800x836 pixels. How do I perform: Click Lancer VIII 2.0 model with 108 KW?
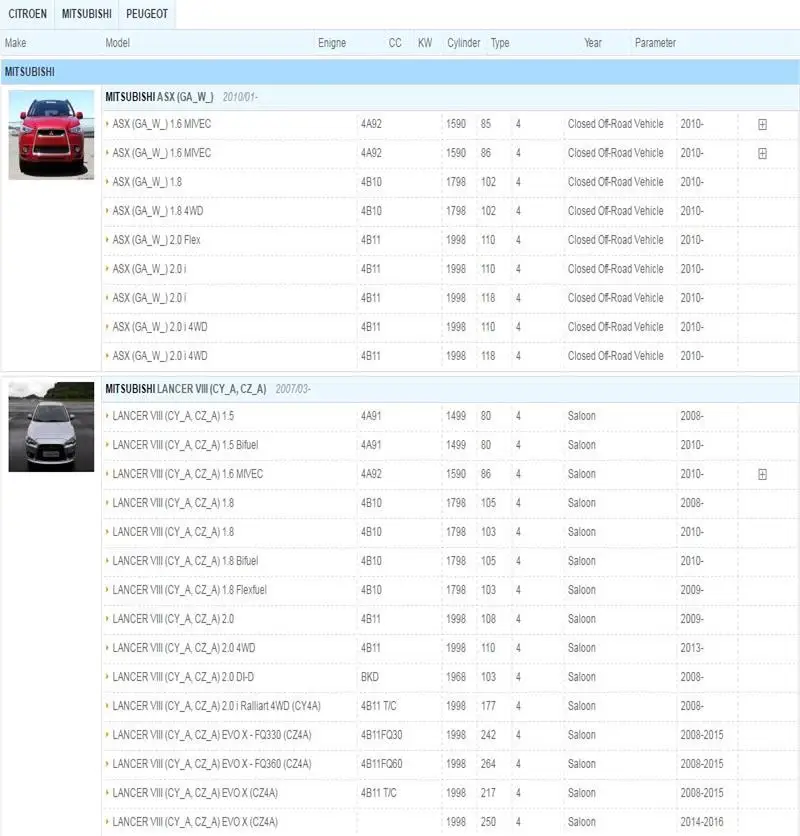173,619
